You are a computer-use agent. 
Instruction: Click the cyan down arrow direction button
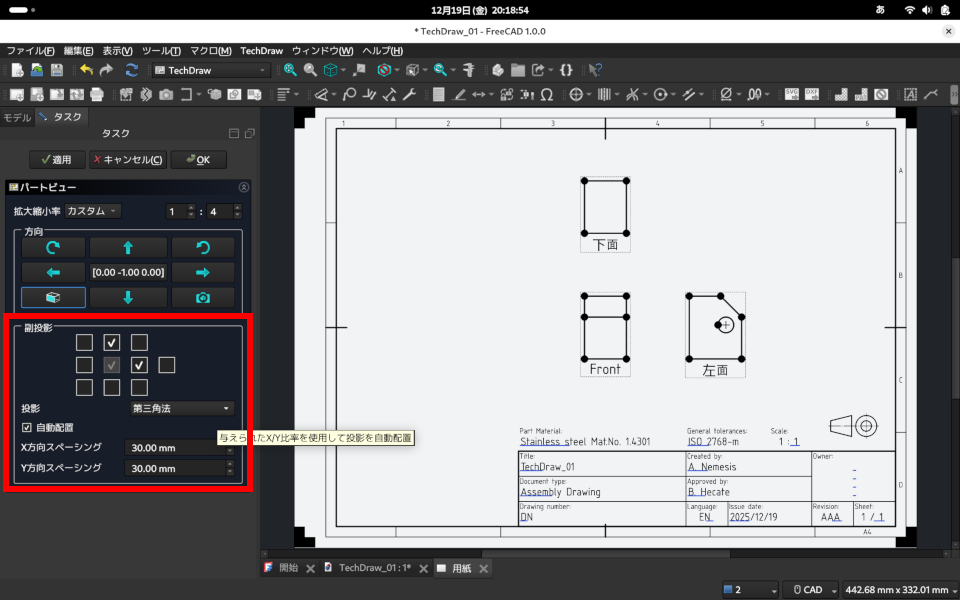pyautogui.click(x=128, y=298)
